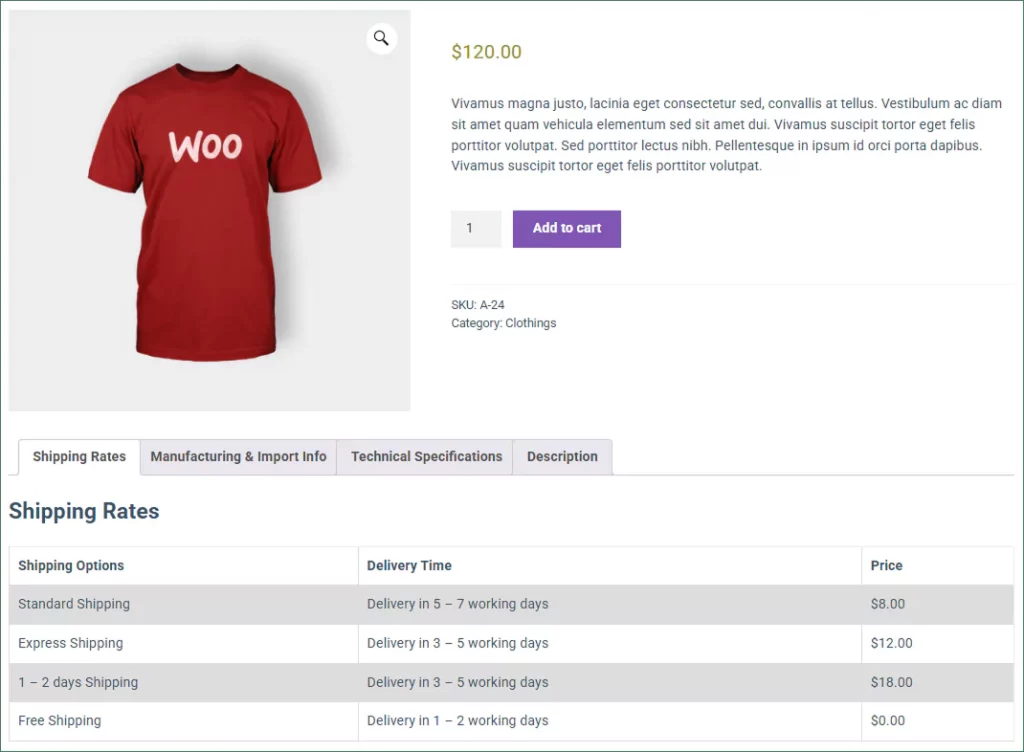Click the 1 – 2 days Shipping option
The width and height of the screenshot is (1024, 752).
(x=78, y=682)
